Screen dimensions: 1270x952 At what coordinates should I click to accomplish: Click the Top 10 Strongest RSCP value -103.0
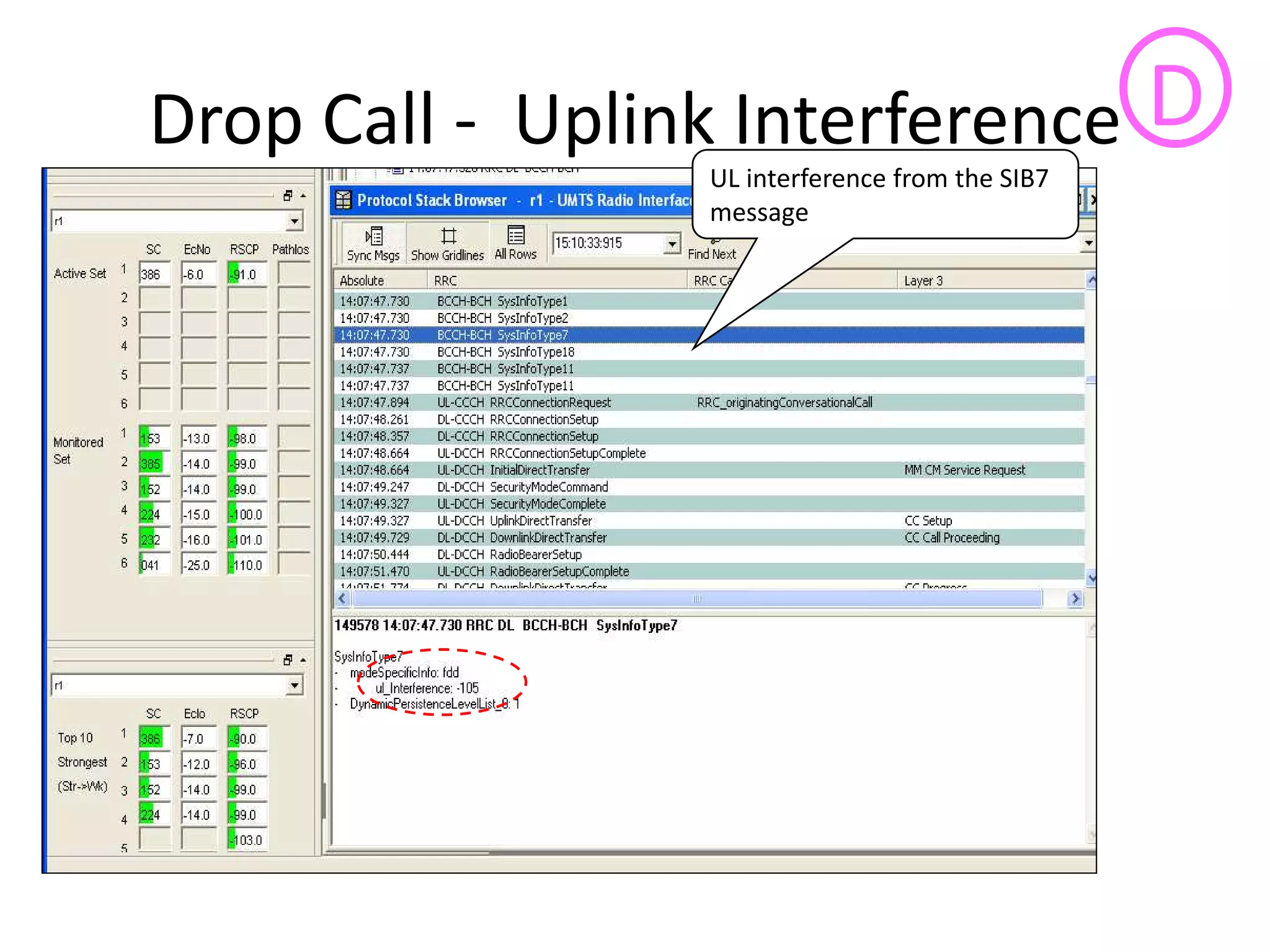pos(247,840)
